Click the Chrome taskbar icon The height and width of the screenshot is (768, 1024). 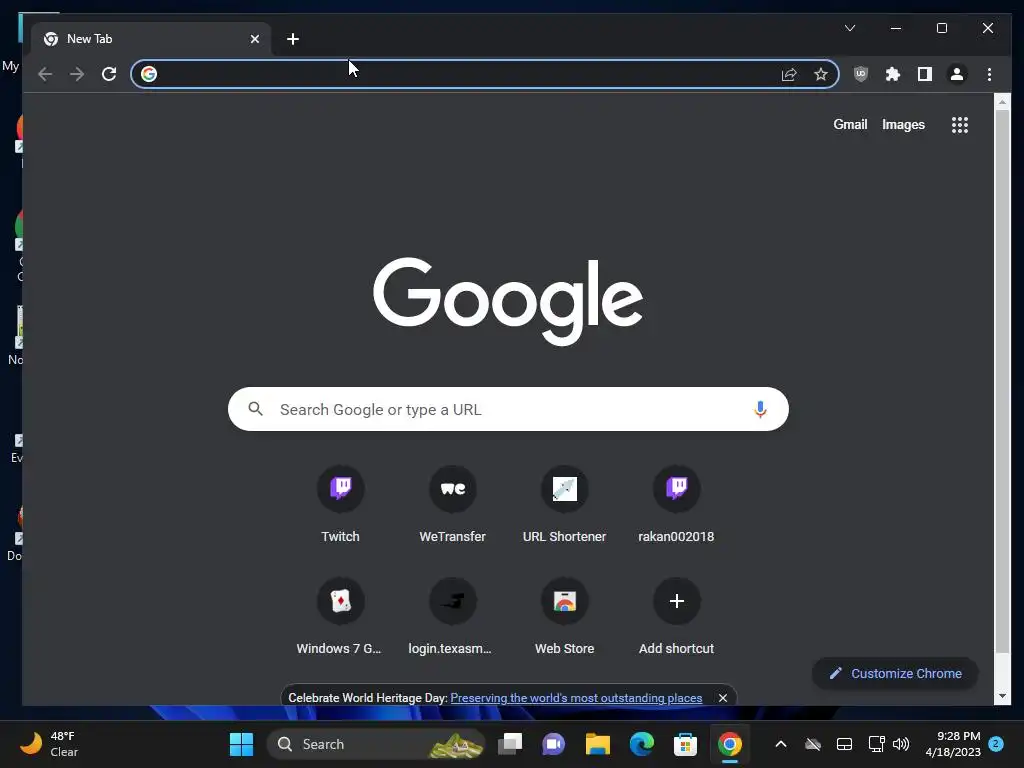click(729, 744)
